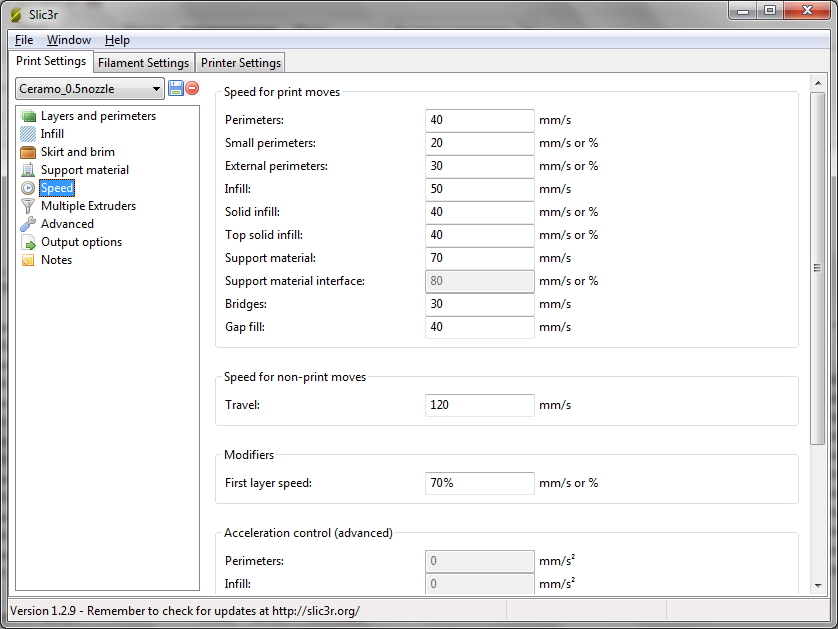Select the Output options icon

[x=28, y=242]
